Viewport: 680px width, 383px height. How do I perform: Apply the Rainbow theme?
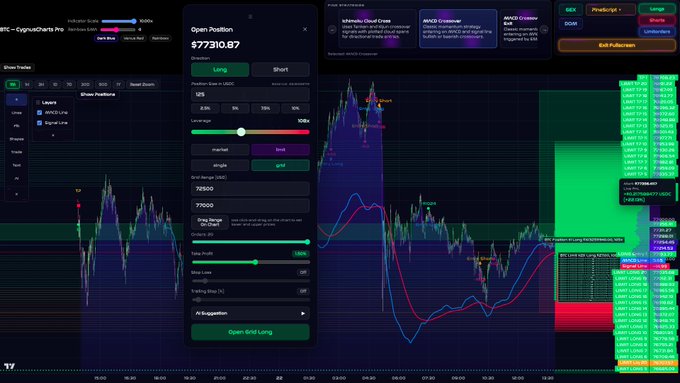(x=160, y=38)
